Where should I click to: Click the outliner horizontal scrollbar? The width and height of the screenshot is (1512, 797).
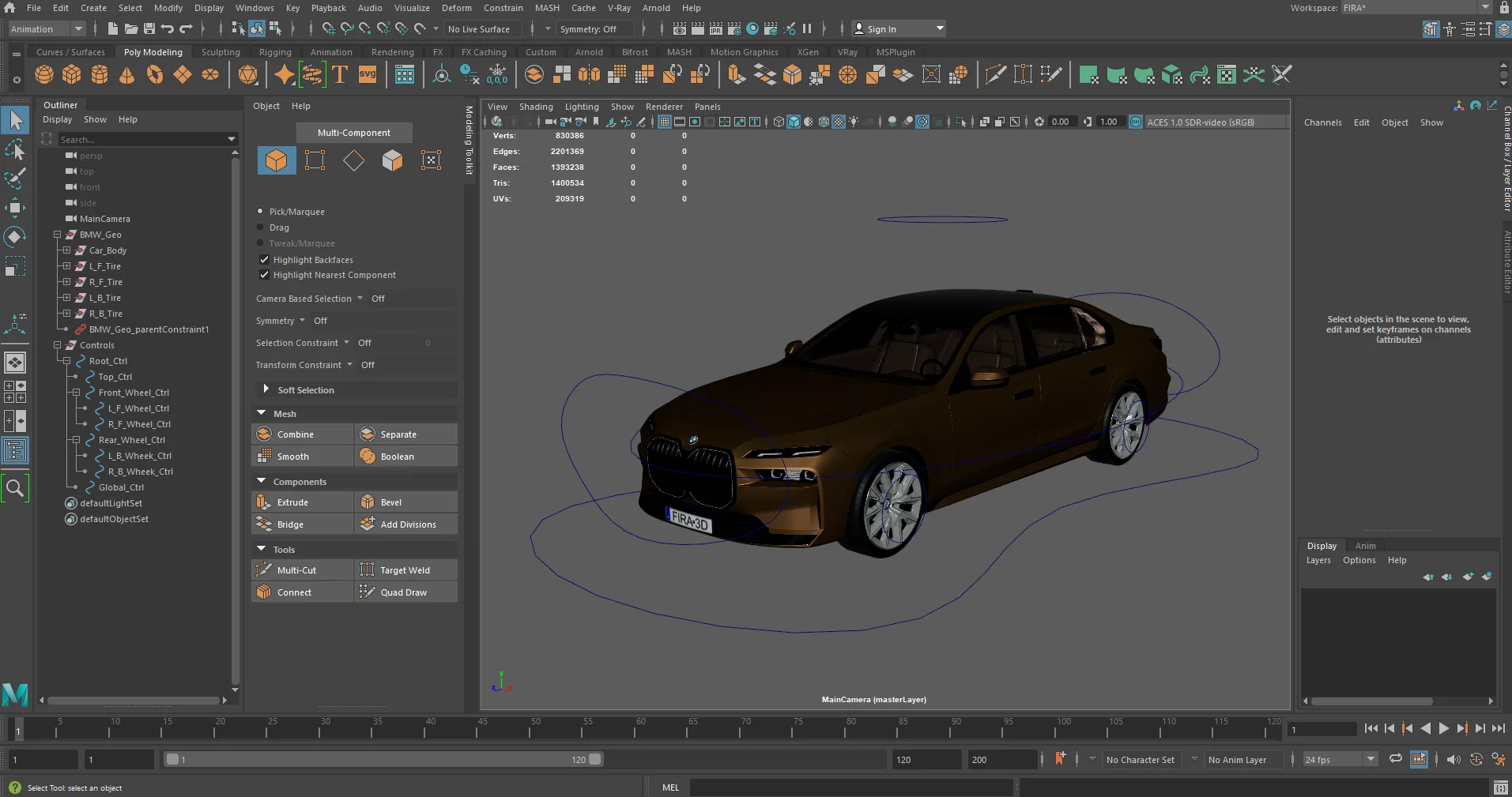[134, 701]
